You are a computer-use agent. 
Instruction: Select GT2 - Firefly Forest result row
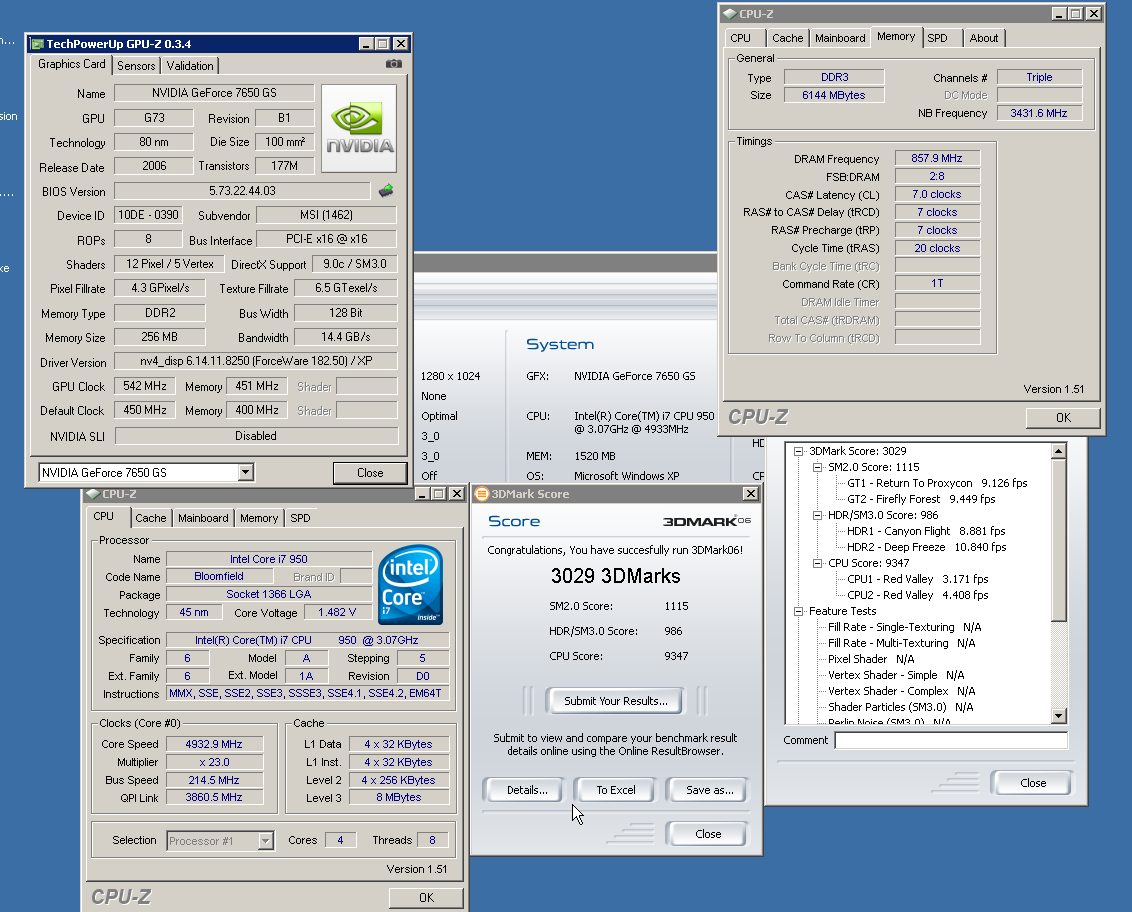point(920,499)
